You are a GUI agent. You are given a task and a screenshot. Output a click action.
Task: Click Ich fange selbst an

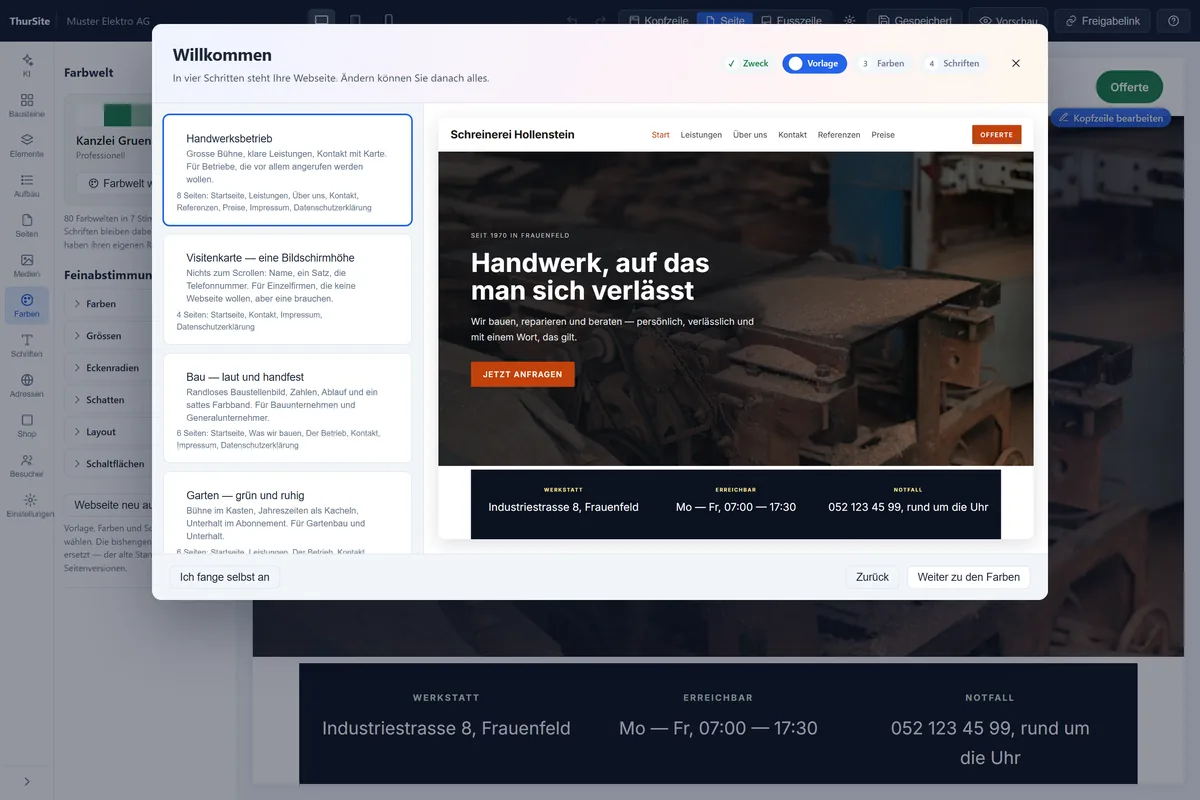click(225, 577)
